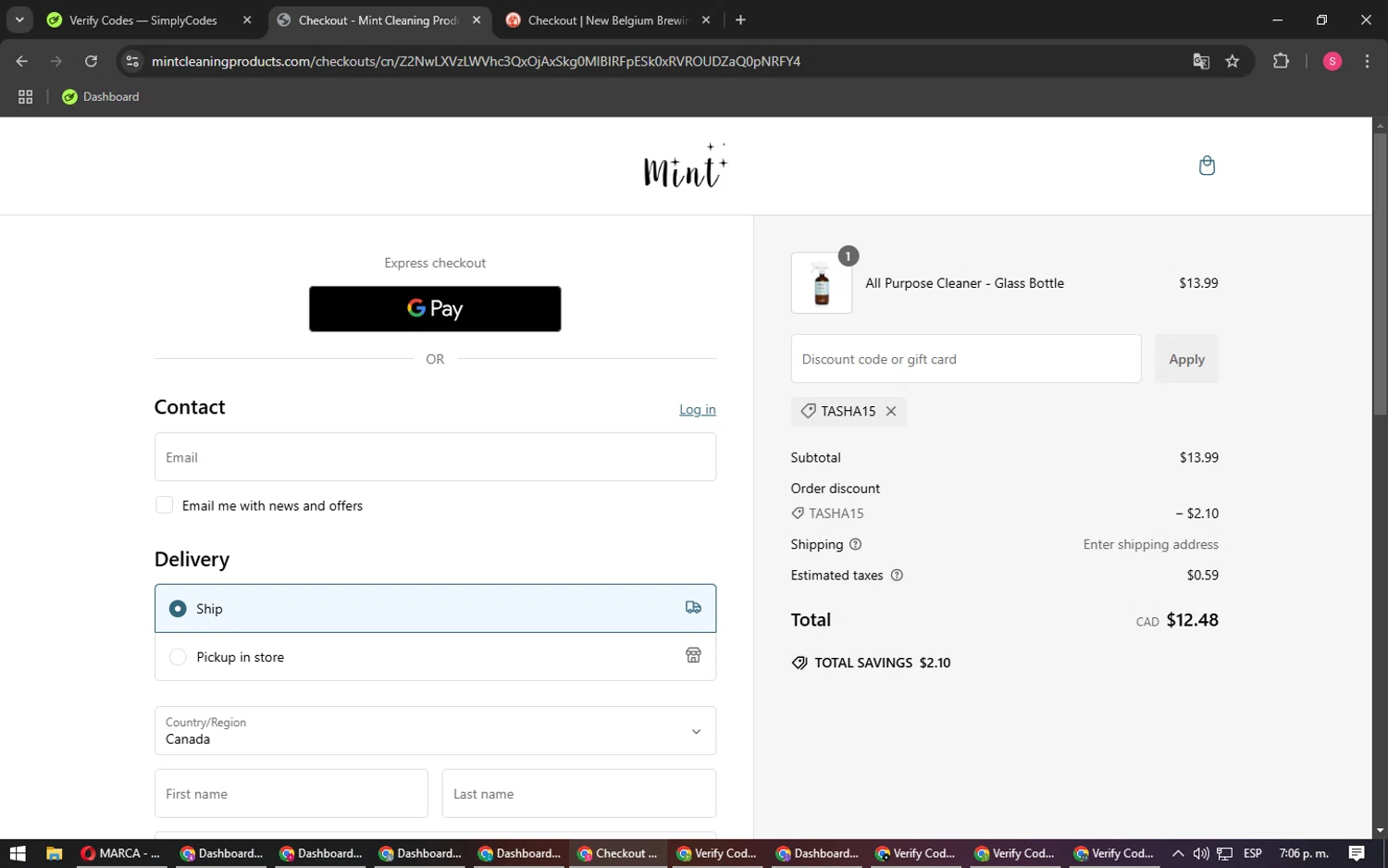Image resolution: width=1388 pixels, height=868 pixels.
Task: Reload the checkout page
Action: coord(91,61)
